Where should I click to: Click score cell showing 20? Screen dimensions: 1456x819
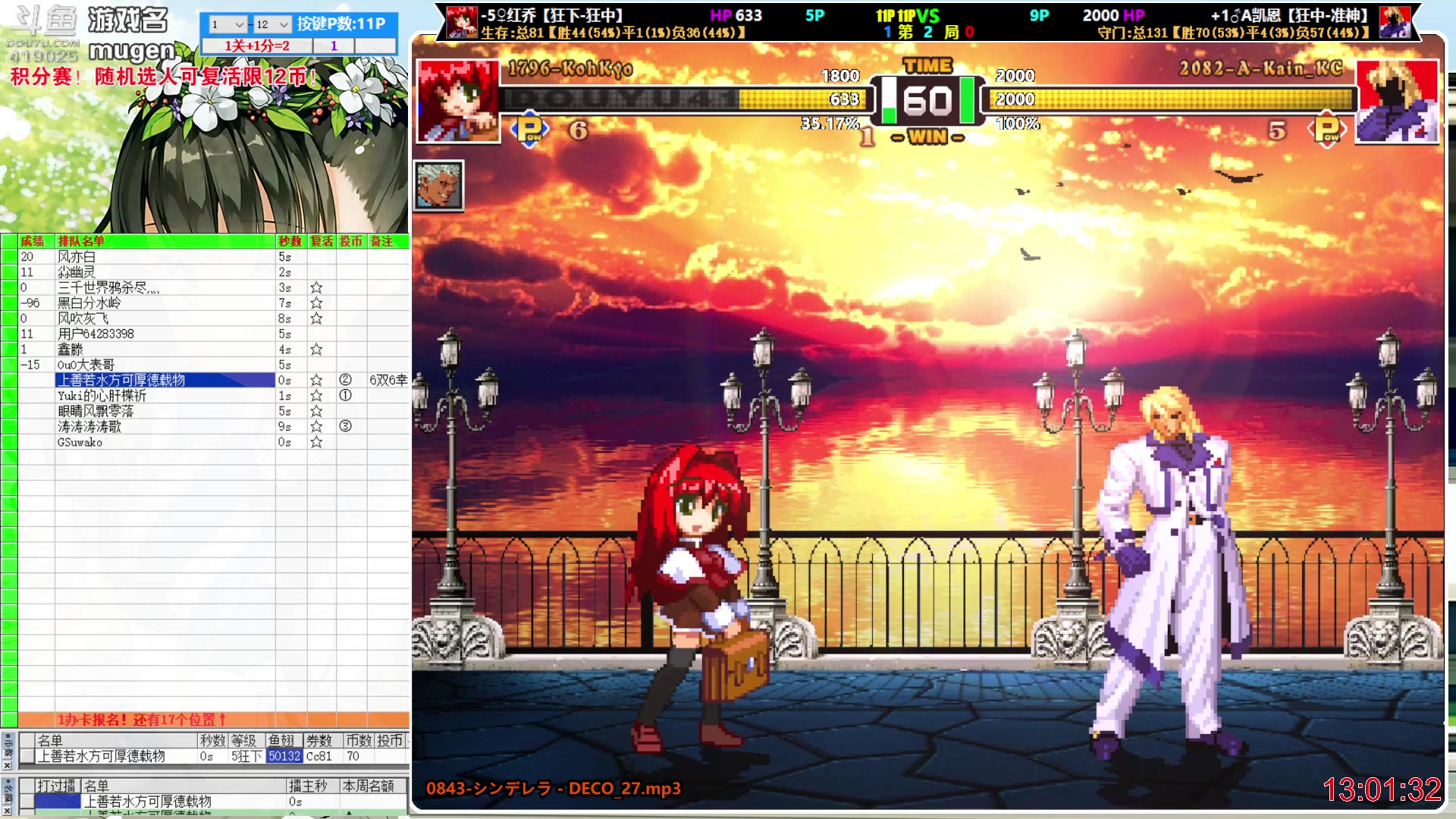[x=36, y=257]
